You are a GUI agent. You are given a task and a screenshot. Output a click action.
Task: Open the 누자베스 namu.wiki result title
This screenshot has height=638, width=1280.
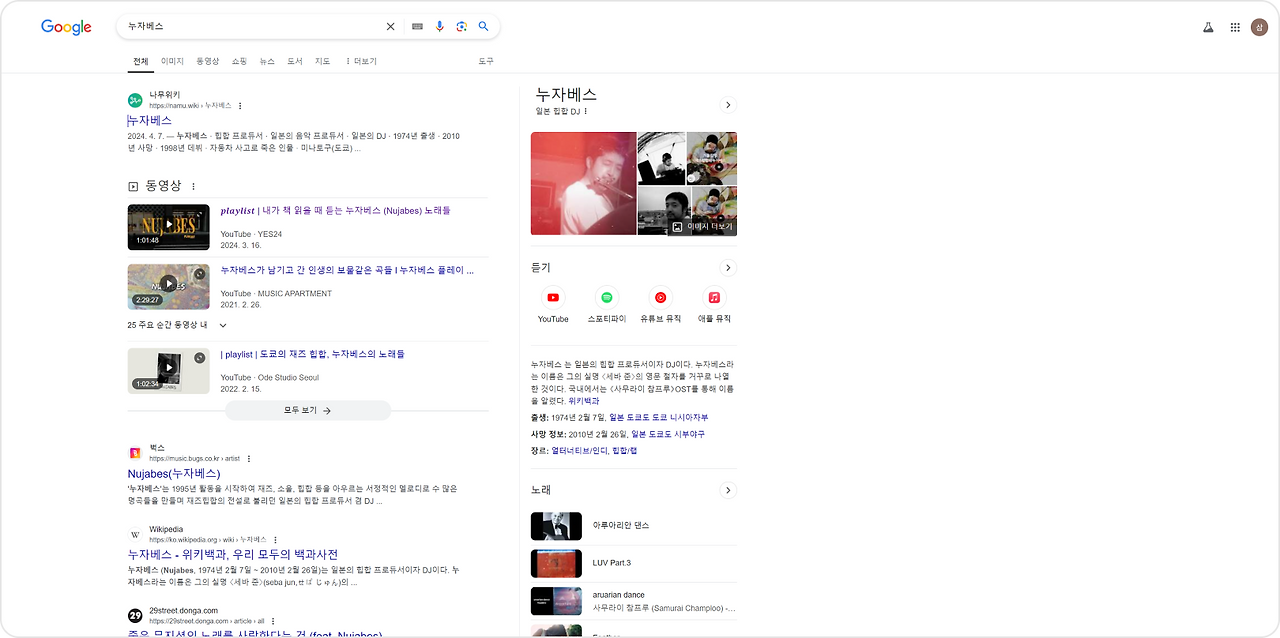pyautogui.click(x=150, y=120)
